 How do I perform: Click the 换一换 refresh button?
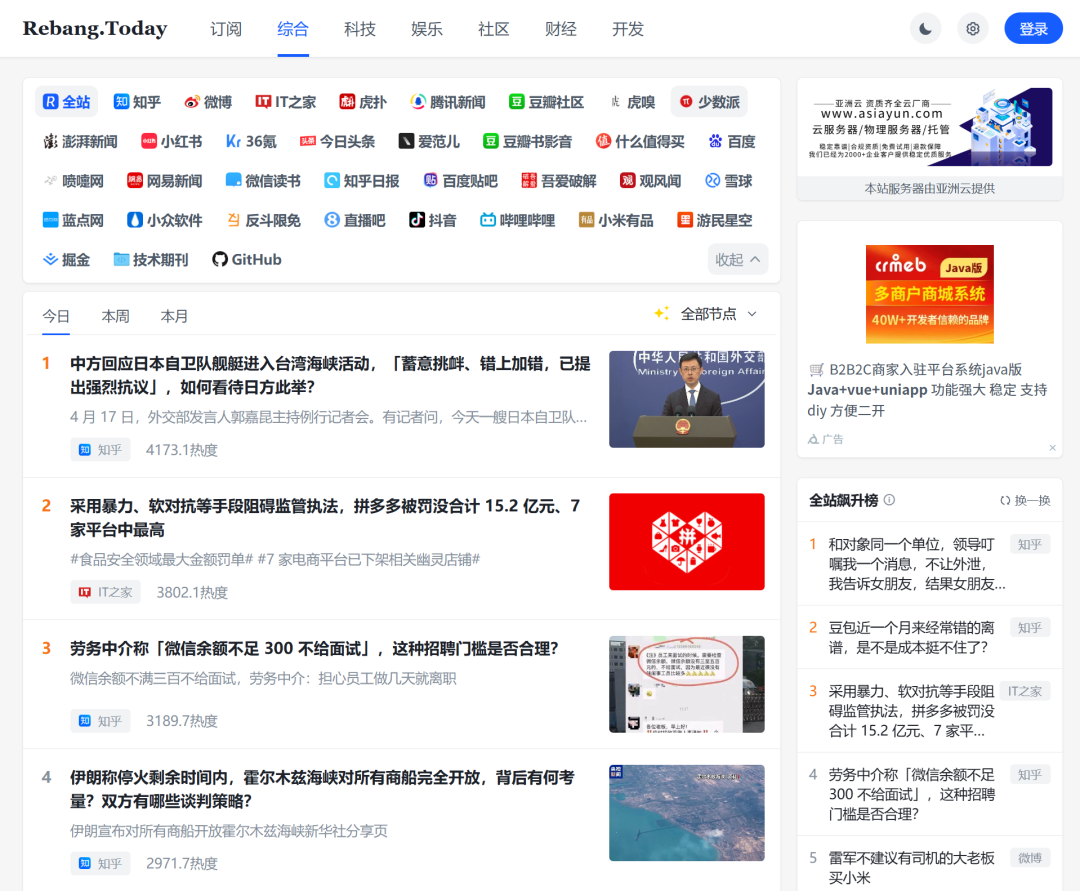tap(1025, 500)
